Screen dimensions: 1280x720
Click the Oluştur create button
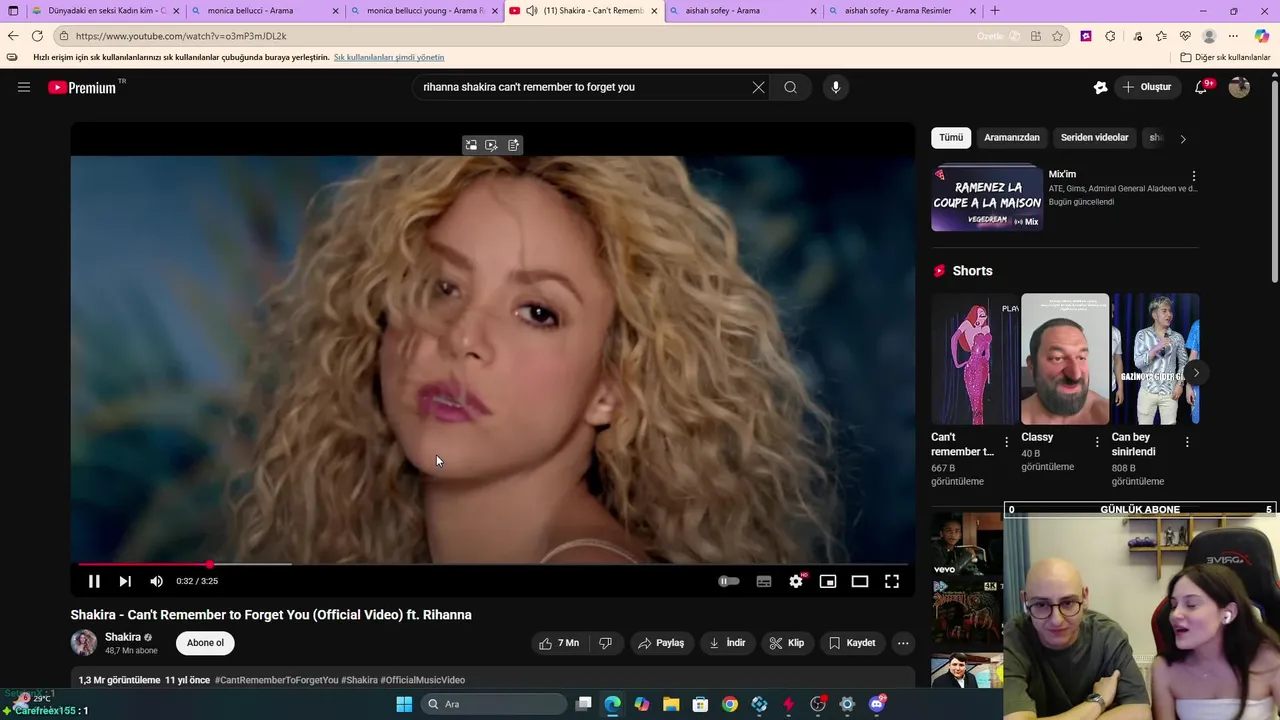(1146, 87)
